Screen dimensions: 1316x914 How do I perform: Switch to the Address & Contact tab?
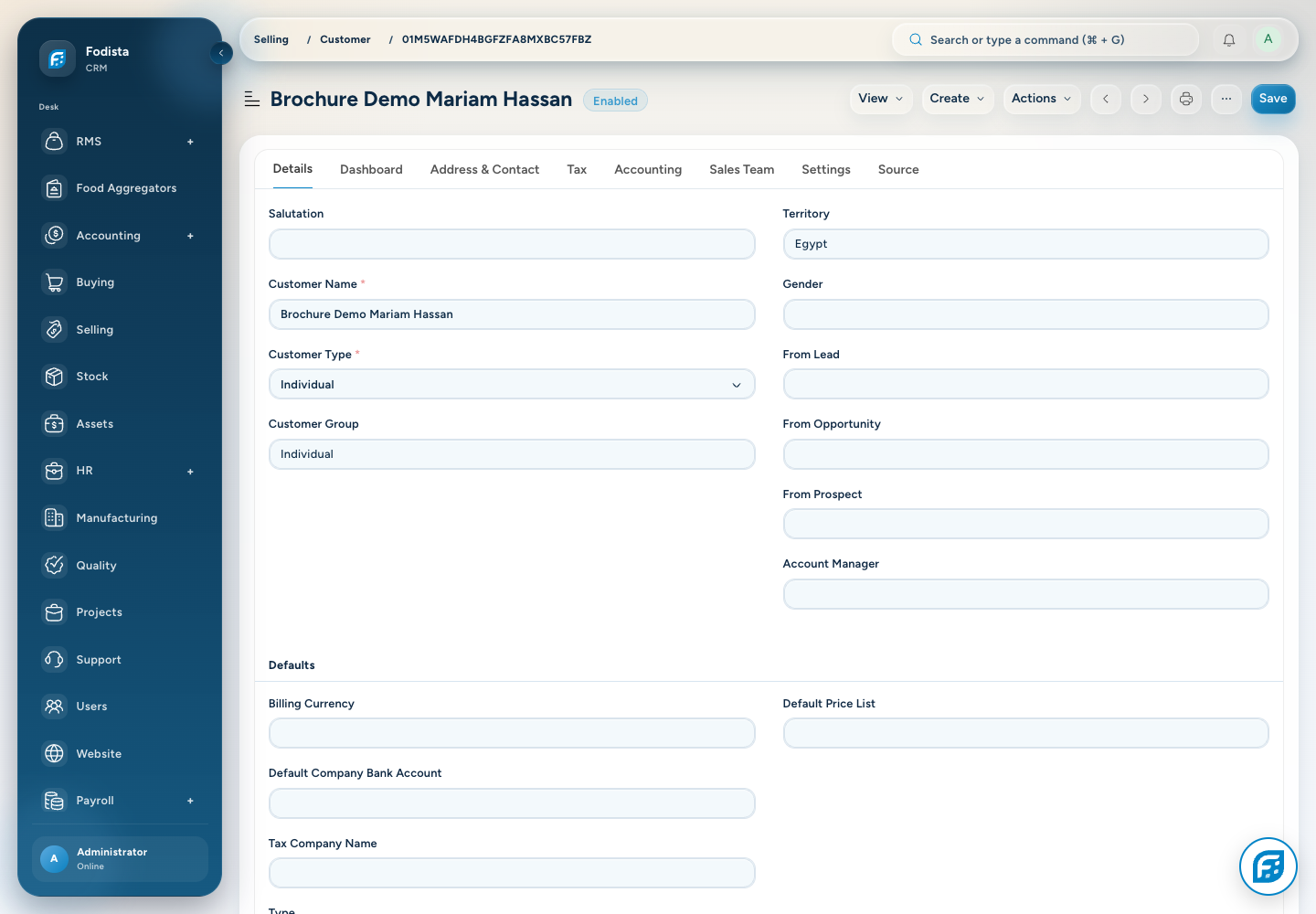pyautogui.click(x=484, y=169)
